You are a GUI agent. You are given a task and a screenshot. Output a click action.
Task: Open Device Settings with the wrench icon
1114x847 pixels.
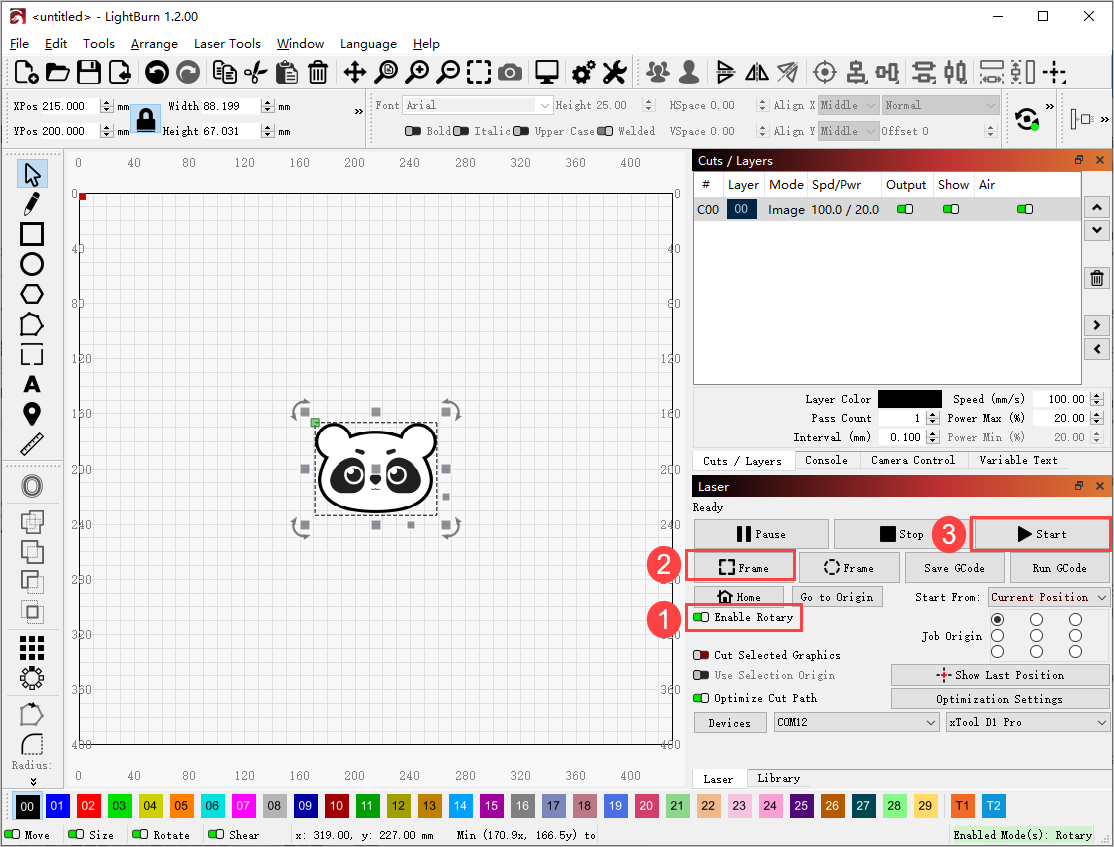coord(615,72)
